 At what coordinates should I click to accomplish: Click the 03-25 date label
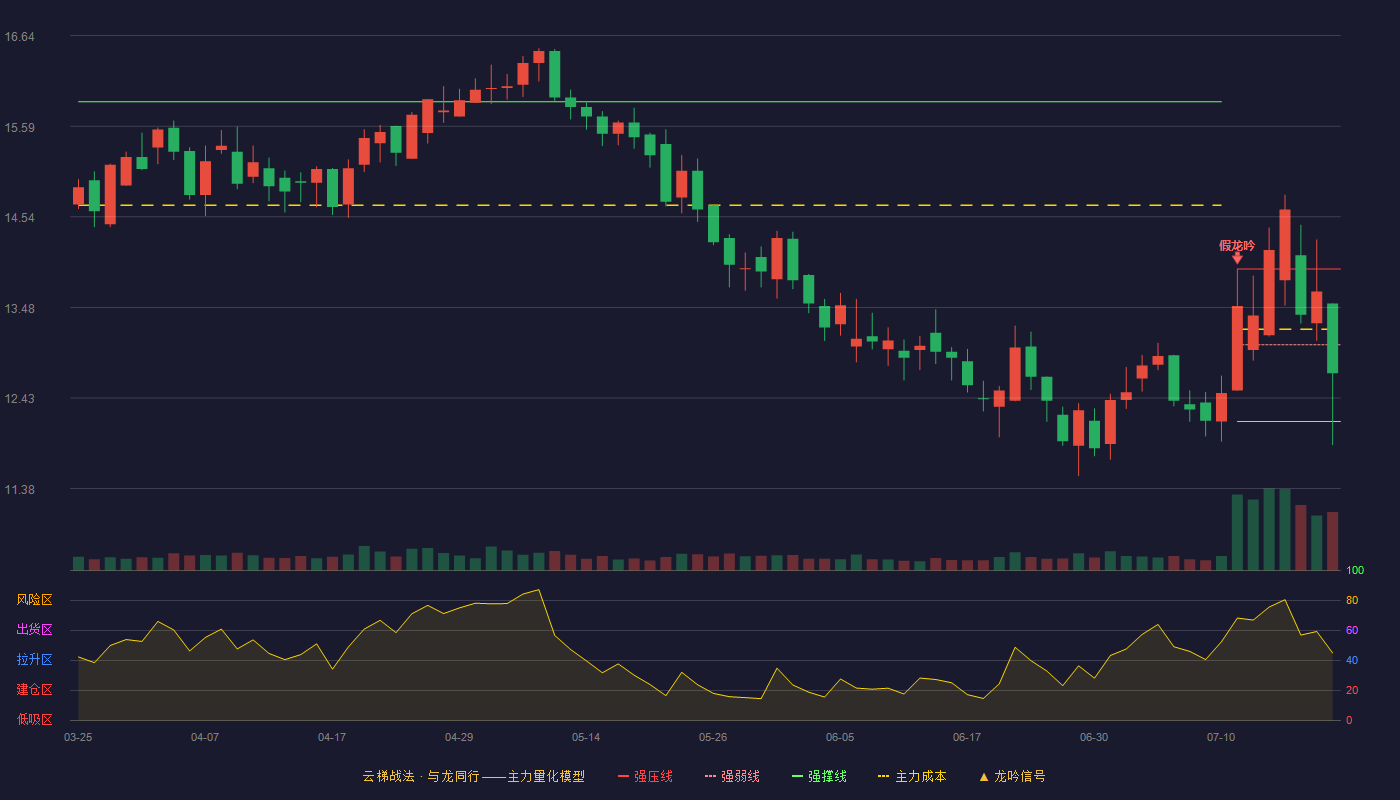[78, 737]
